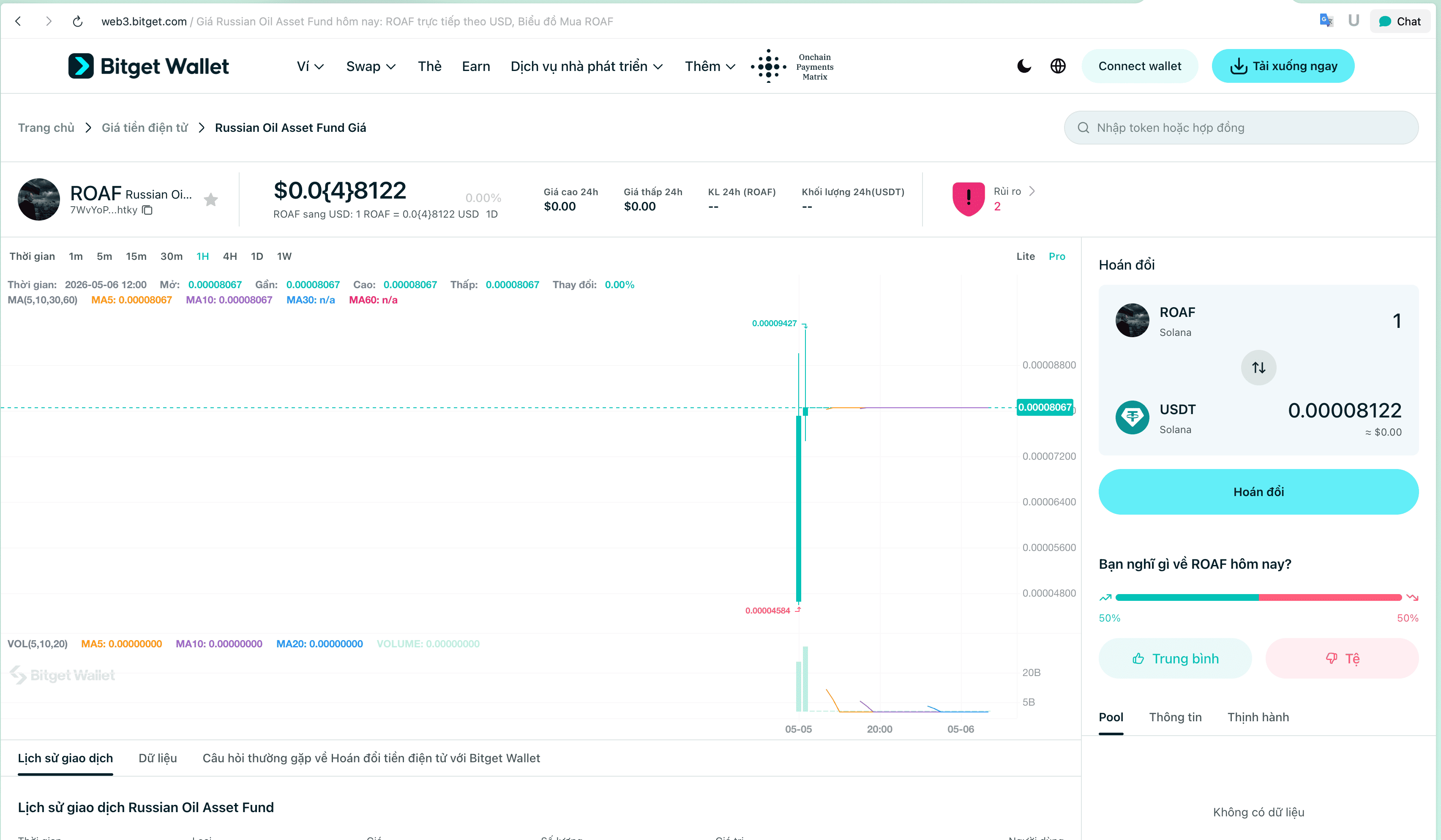Switch chart to Lite mode
This screenshot has width=1441, height=840.
[1025, 256]
